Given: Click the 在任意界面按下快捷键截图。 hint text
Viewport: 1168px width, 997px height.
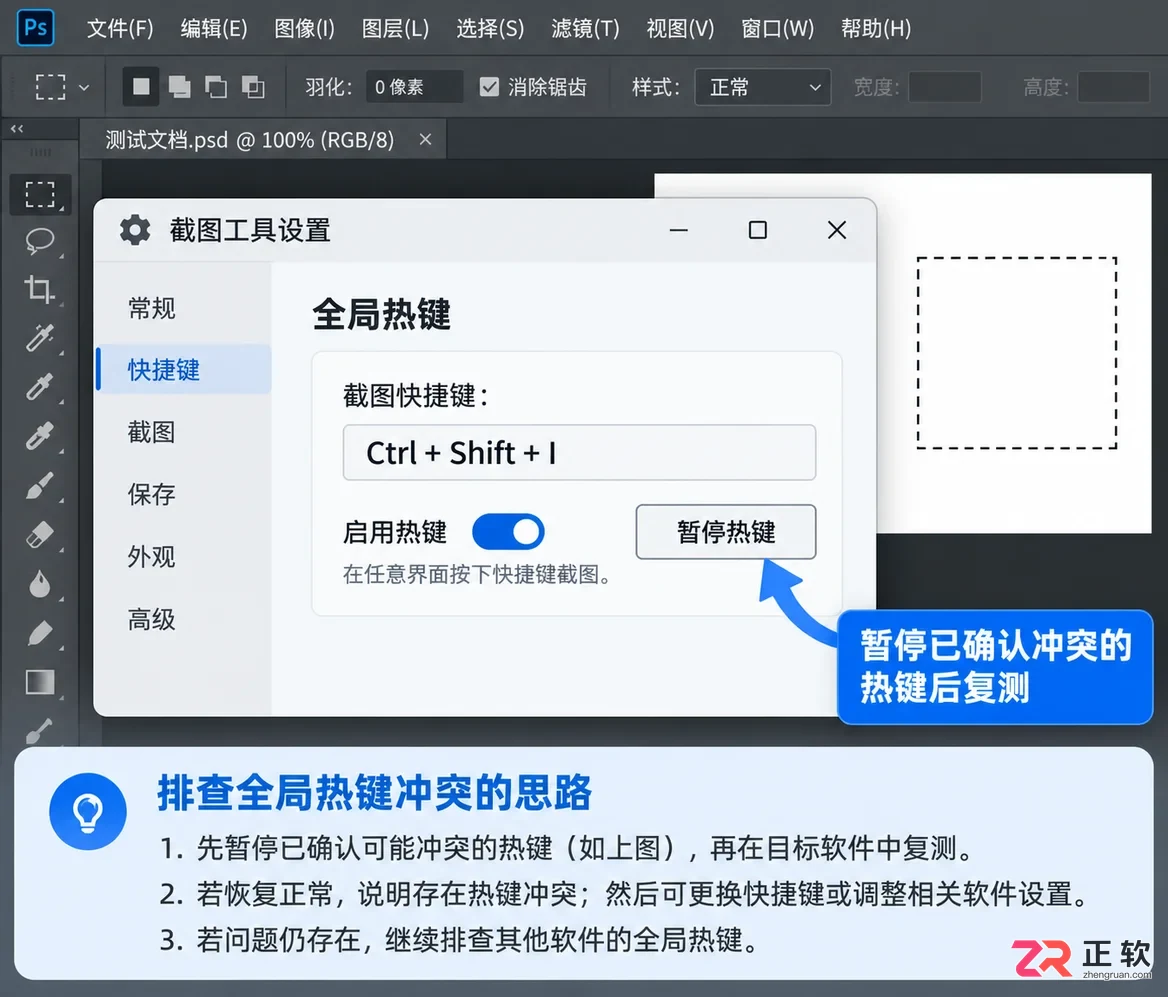Looking at the screenshot, I should [x=477, y=575].
